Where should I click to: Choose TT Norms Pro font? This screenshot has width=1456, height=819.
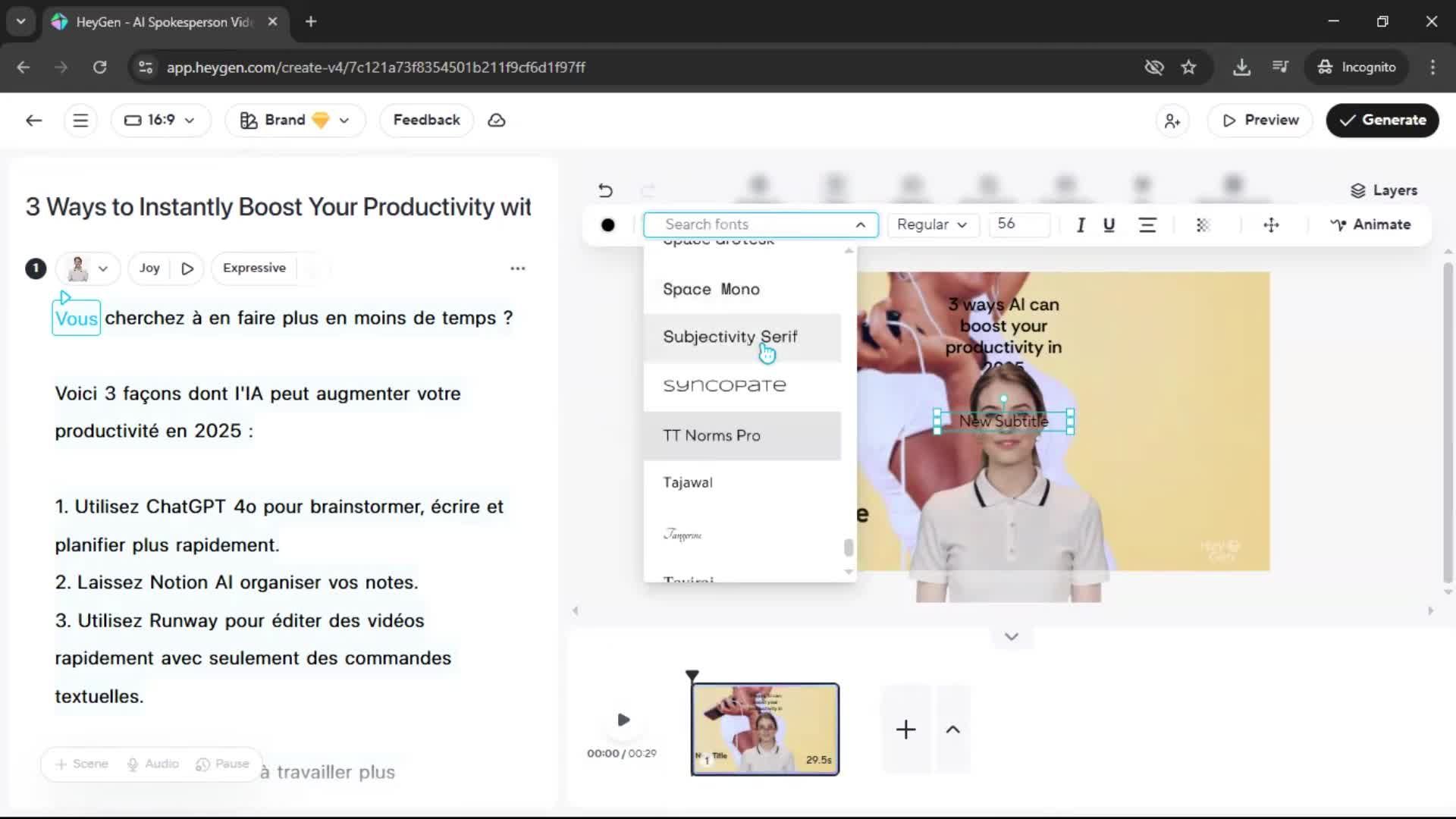coord(711,436)
